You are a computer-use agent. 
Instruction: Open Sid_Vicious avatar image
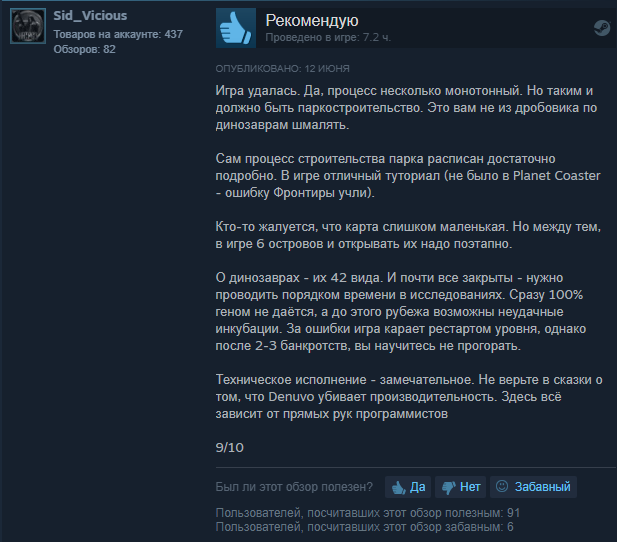[x=28, y=26]
